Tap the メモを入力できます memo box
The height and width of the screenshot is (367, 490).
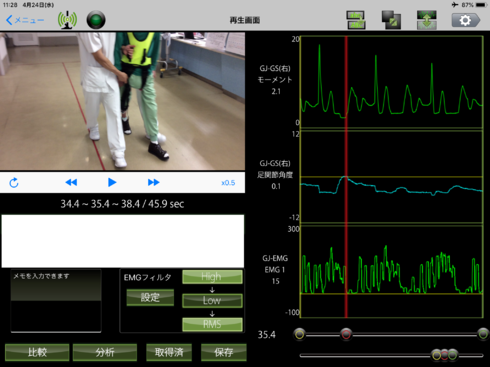[56, 301]
